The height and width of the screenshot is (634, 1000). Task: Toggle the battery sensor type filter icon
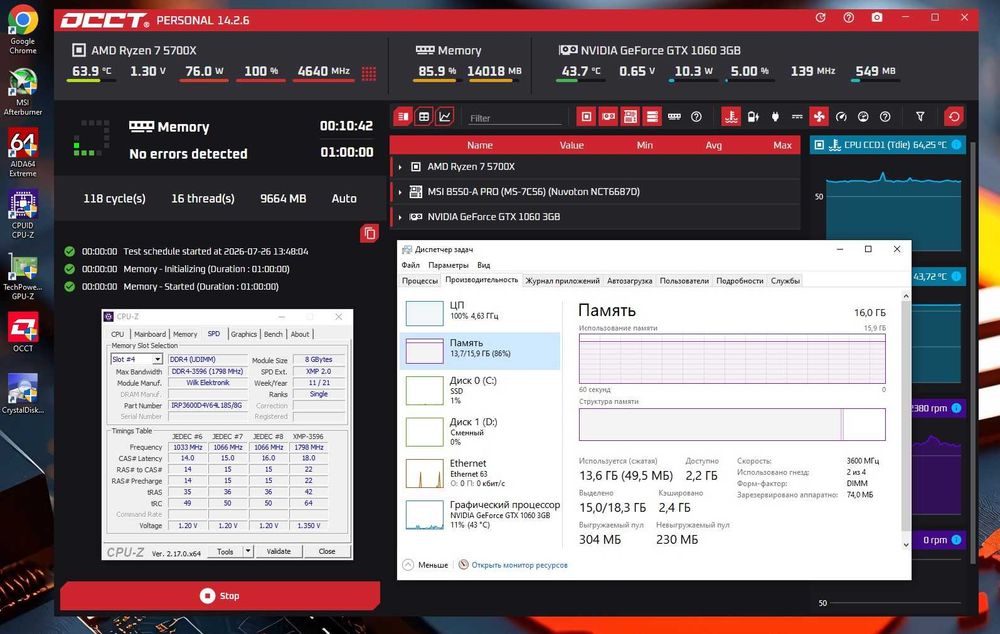[753, 117]
